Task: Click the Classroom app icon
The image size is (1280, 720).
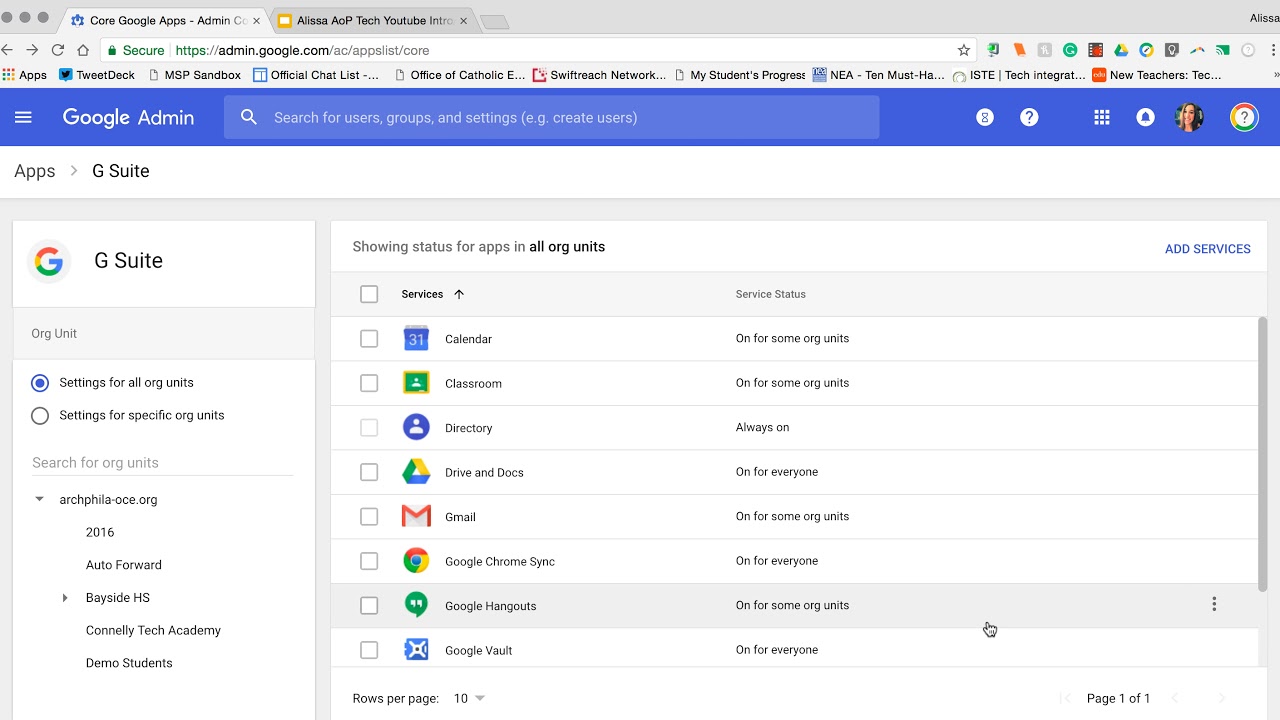Action: (x=416, y=383)
